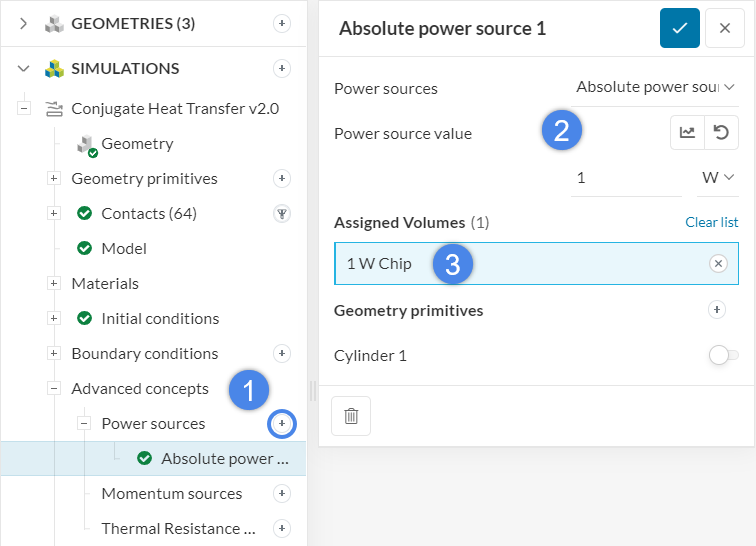The image size is (756, 546).
Task: Click the Geometry node icon
Action: pos(87,146)
